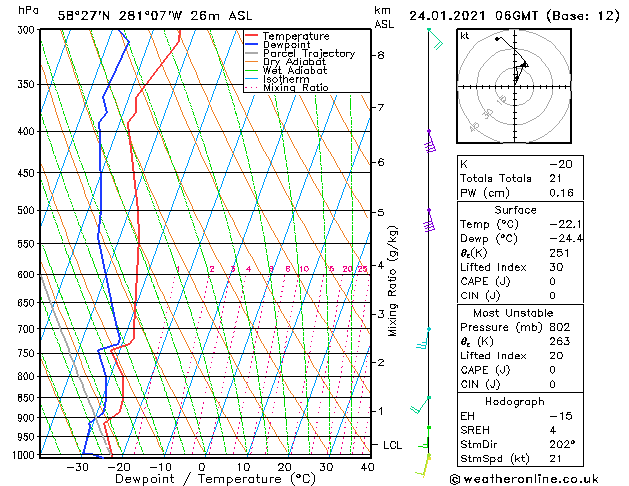
Task: Click the 'K' index value -20
Action: coord(561,164)
